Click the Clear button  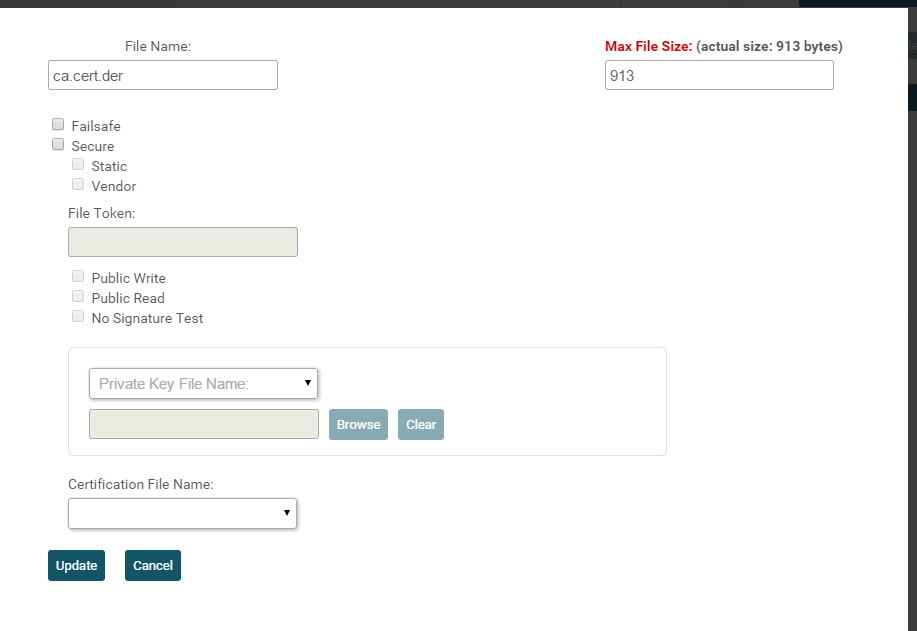(x=421, y=425)
